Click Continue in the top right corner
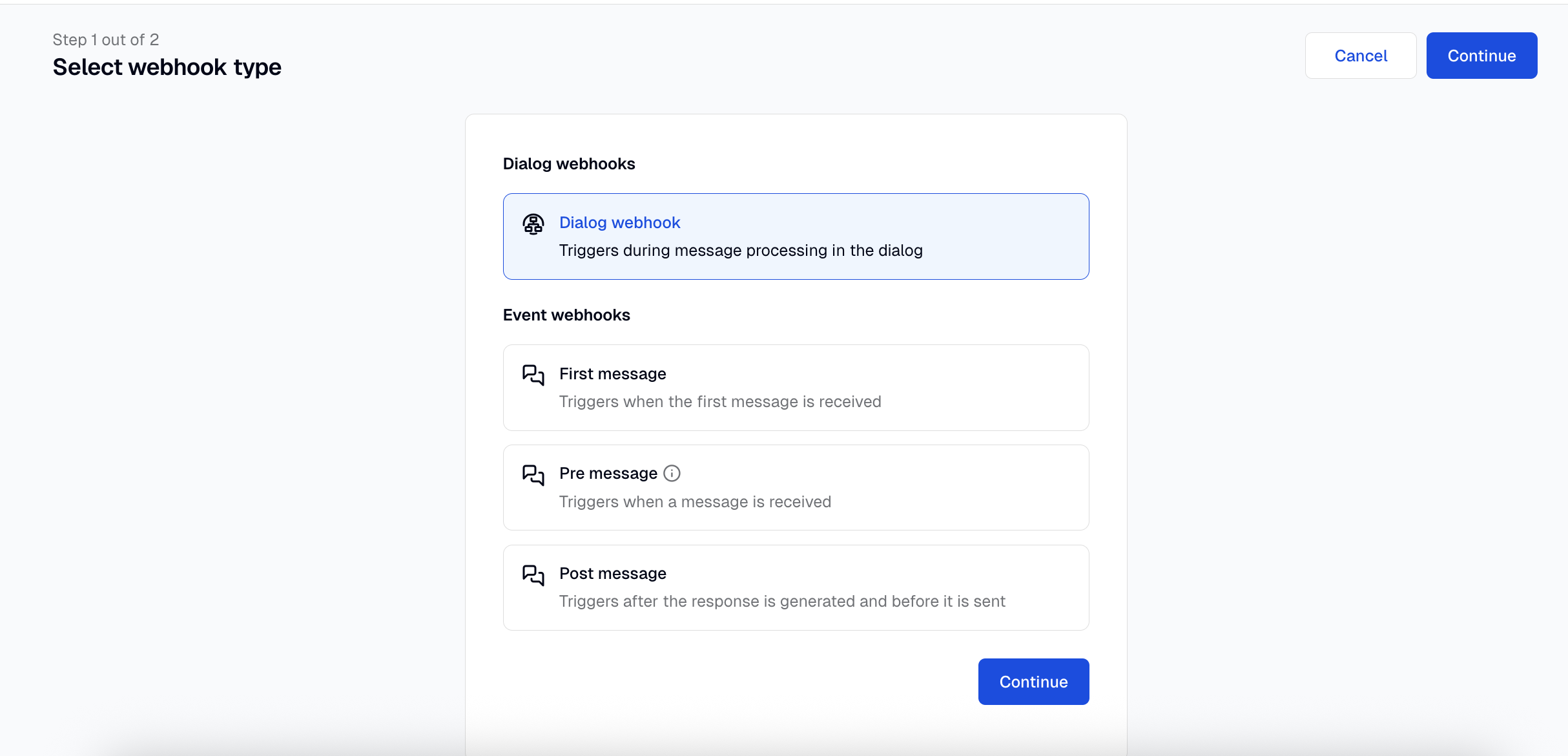 click(1481, 56)
